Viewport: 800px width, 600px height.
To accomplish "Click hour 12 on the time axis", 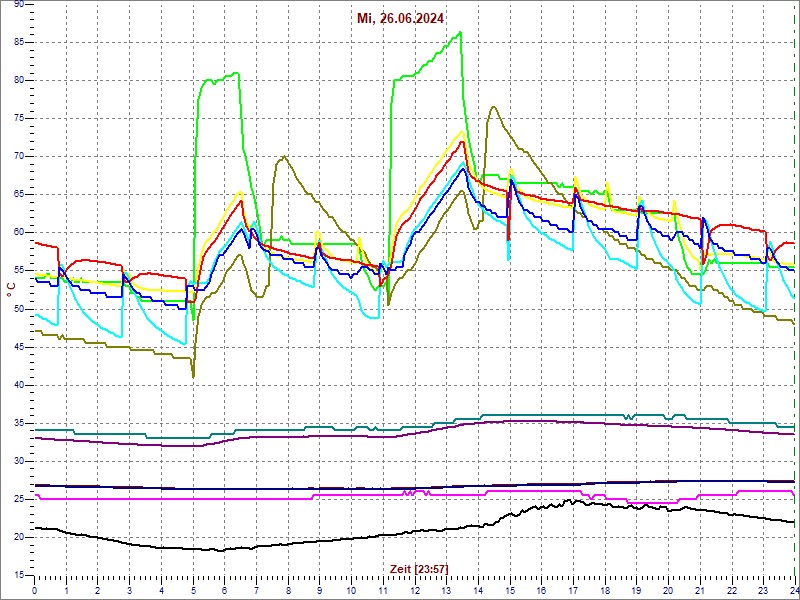I will coord(414,589).
